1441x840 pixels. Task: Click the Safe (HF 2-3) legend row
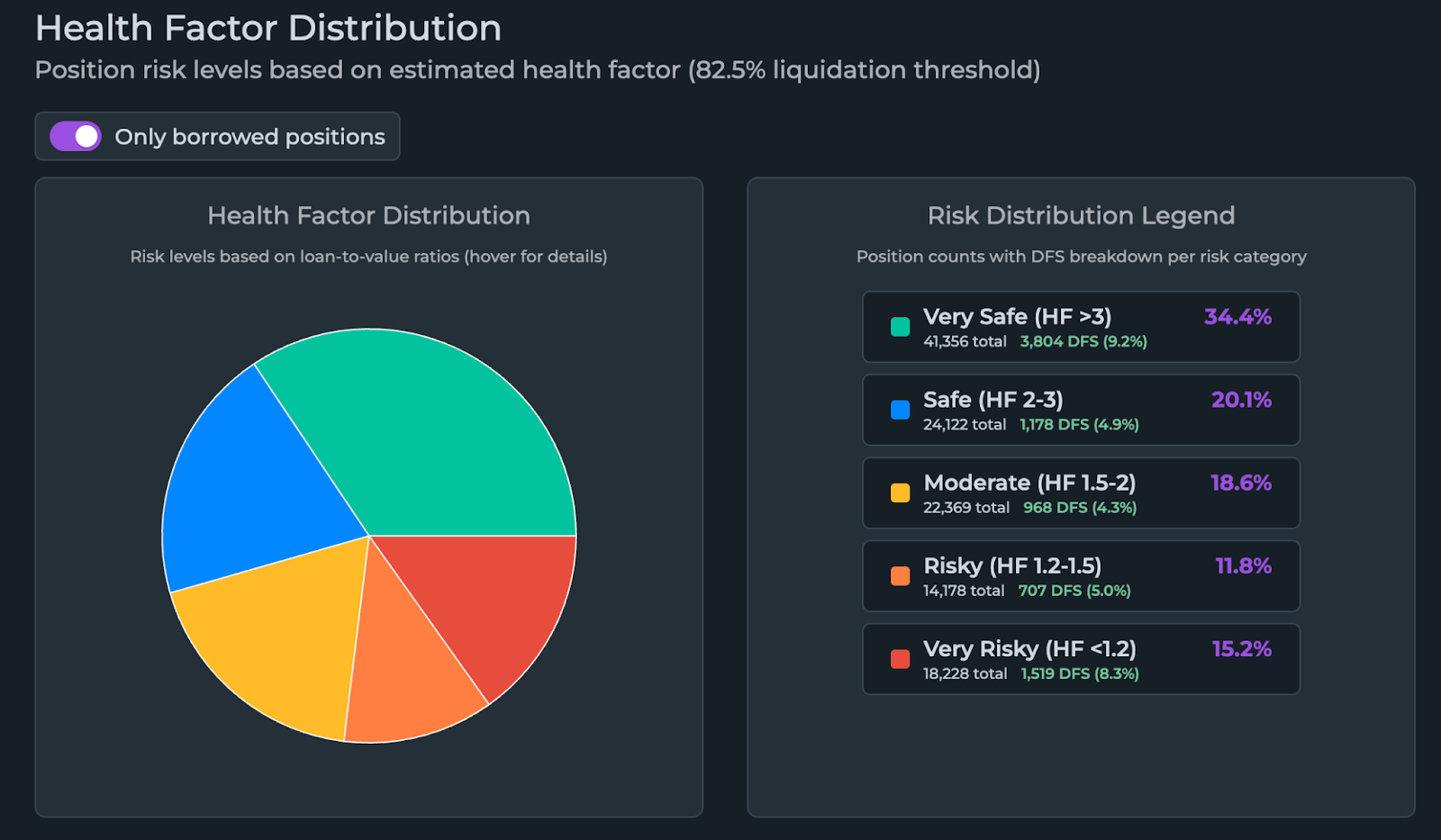[x=1081, y=410]
